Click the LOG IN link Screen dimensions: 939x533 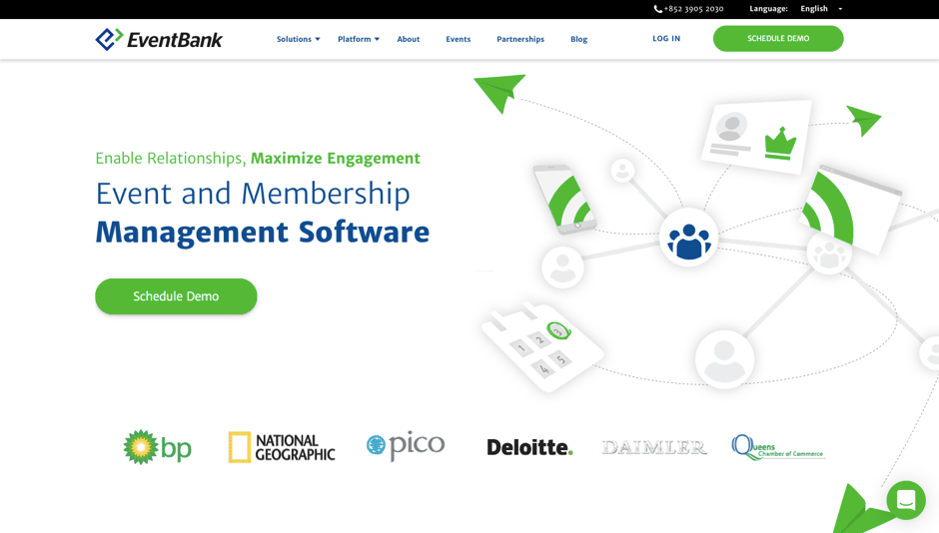click(x=667, y=38)
